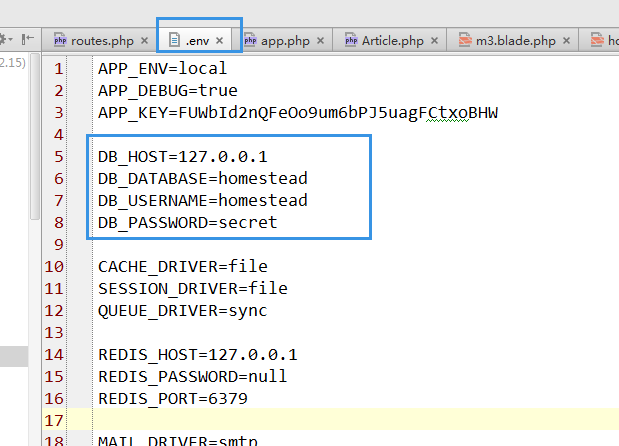Open the m3.blade.php editor tab
This screenshot has width=619, height=446.
[515, 41]
